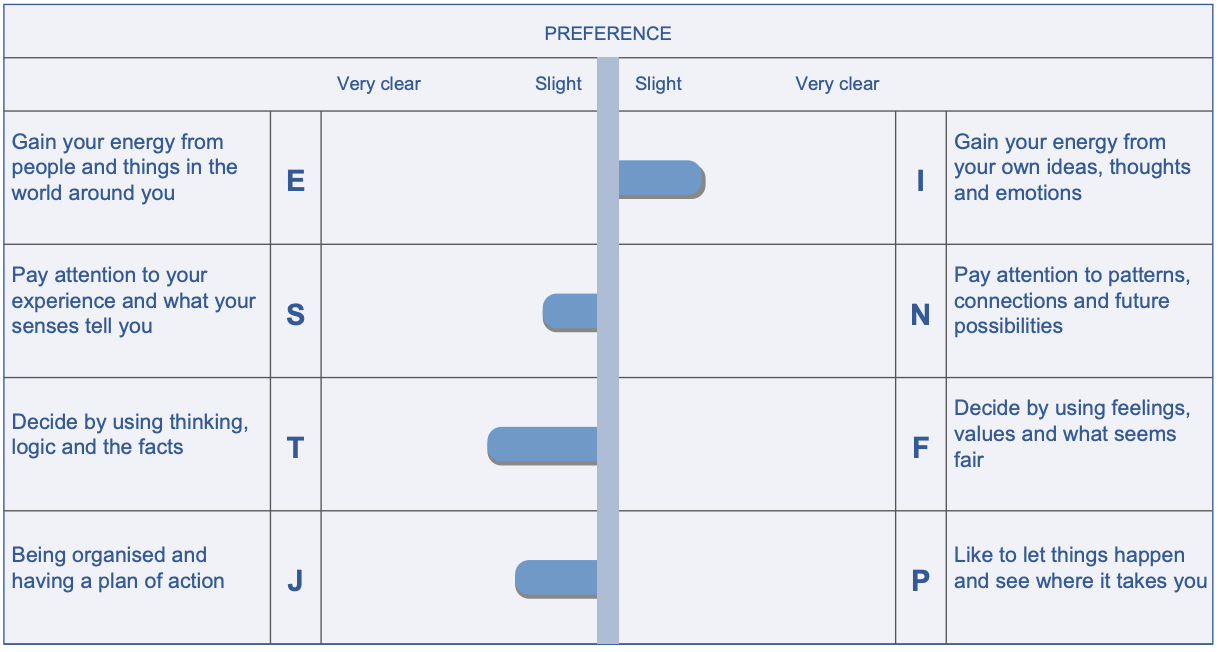This screenshot has height=652, width=1222.
Task: Click the left 'Very clear' scale label
Action: (379, 84)
